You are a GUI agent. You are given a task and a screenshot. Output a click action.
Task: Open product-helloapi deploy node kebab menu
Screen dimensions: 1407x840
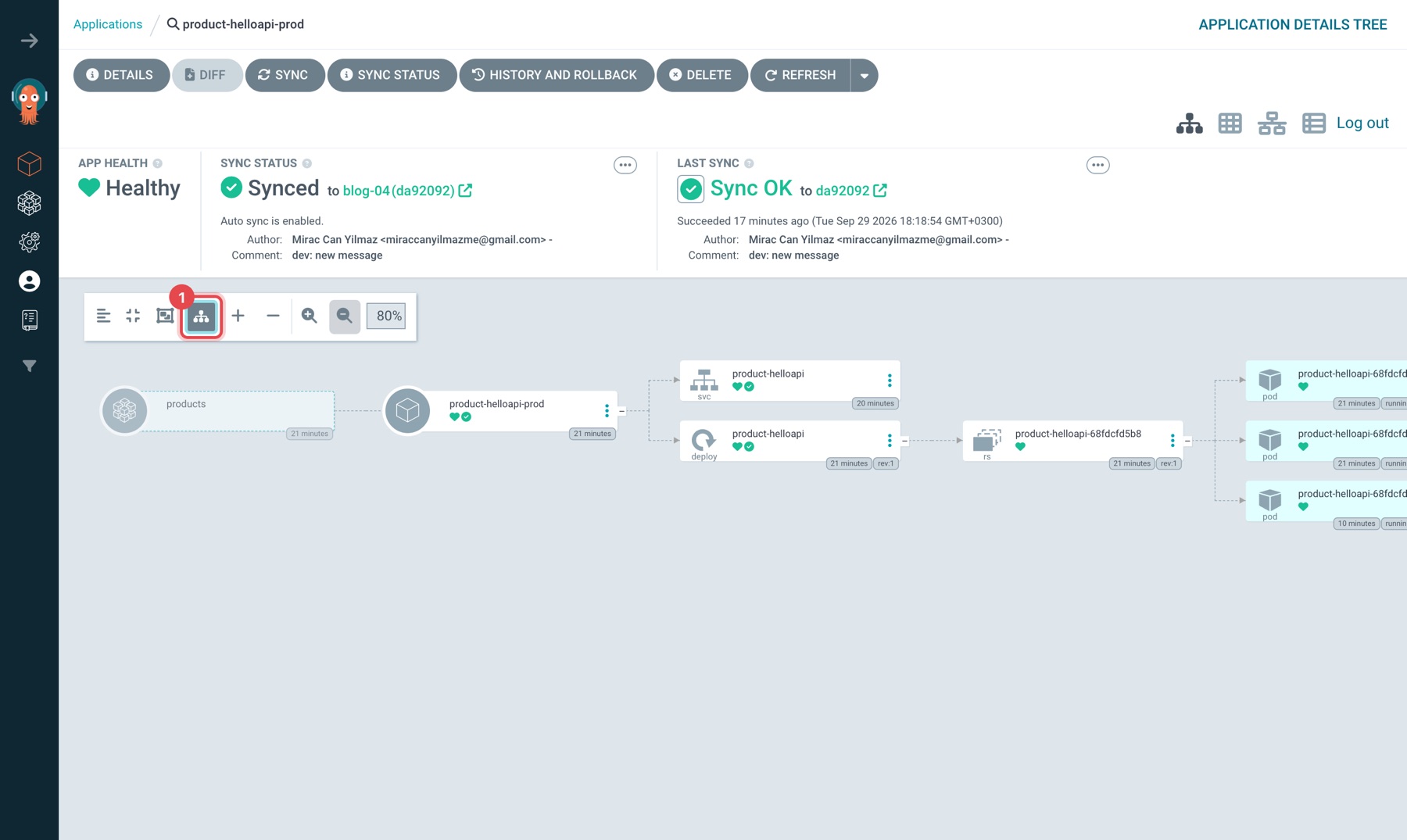click(890, 441)
